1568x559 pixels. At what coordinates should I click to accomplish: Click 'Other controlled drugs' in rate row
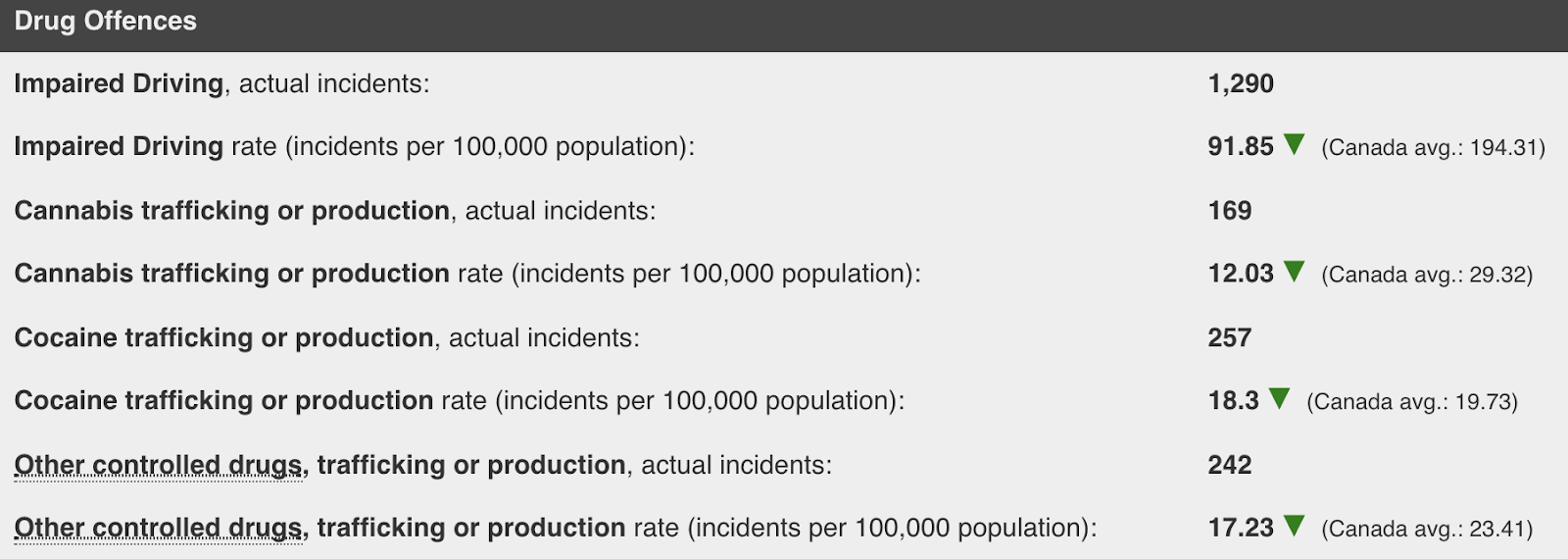(161, 528)
